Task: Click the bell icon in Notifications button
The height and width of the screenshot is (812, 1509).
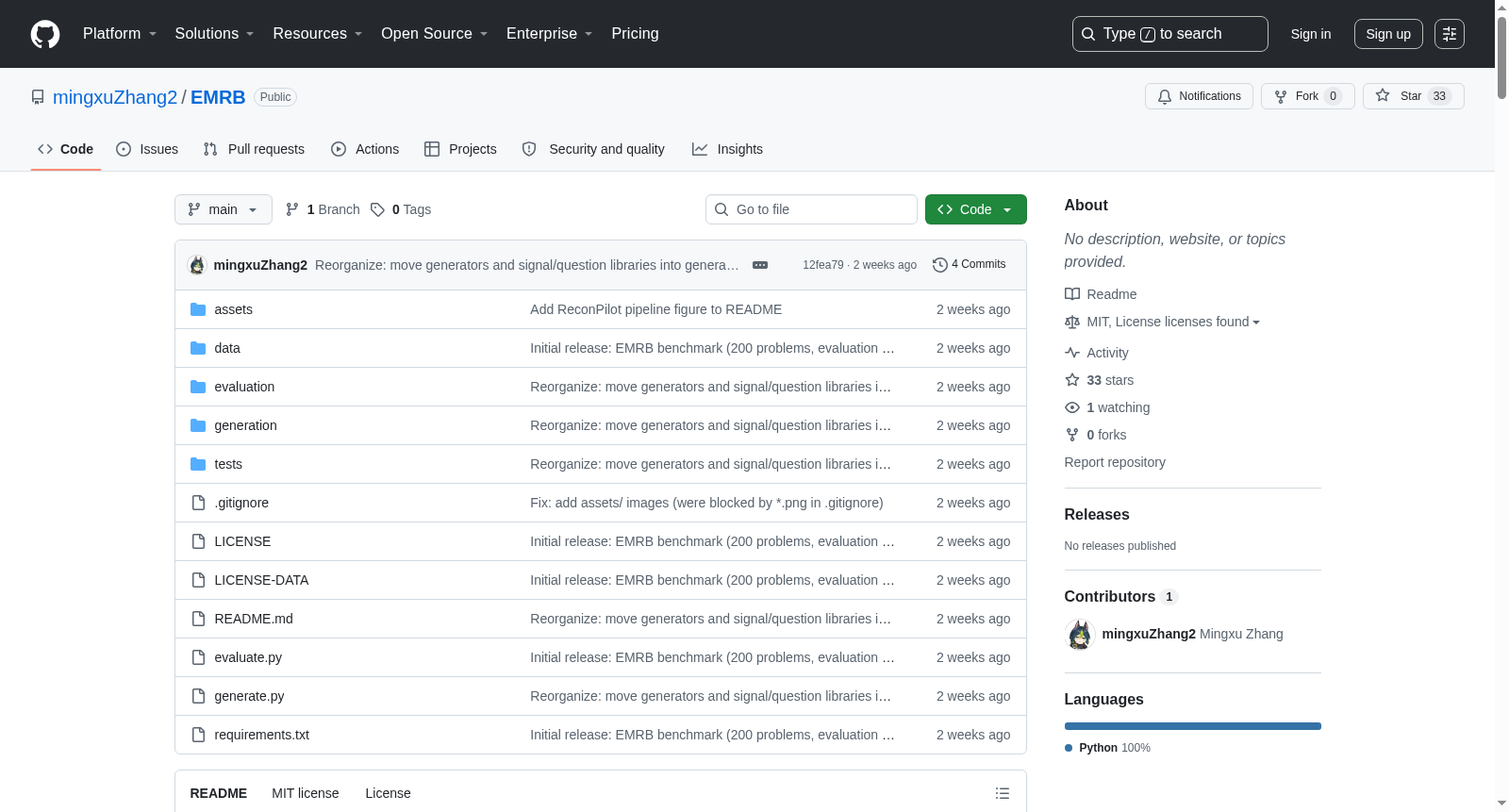Action: tap(1165, 96)
